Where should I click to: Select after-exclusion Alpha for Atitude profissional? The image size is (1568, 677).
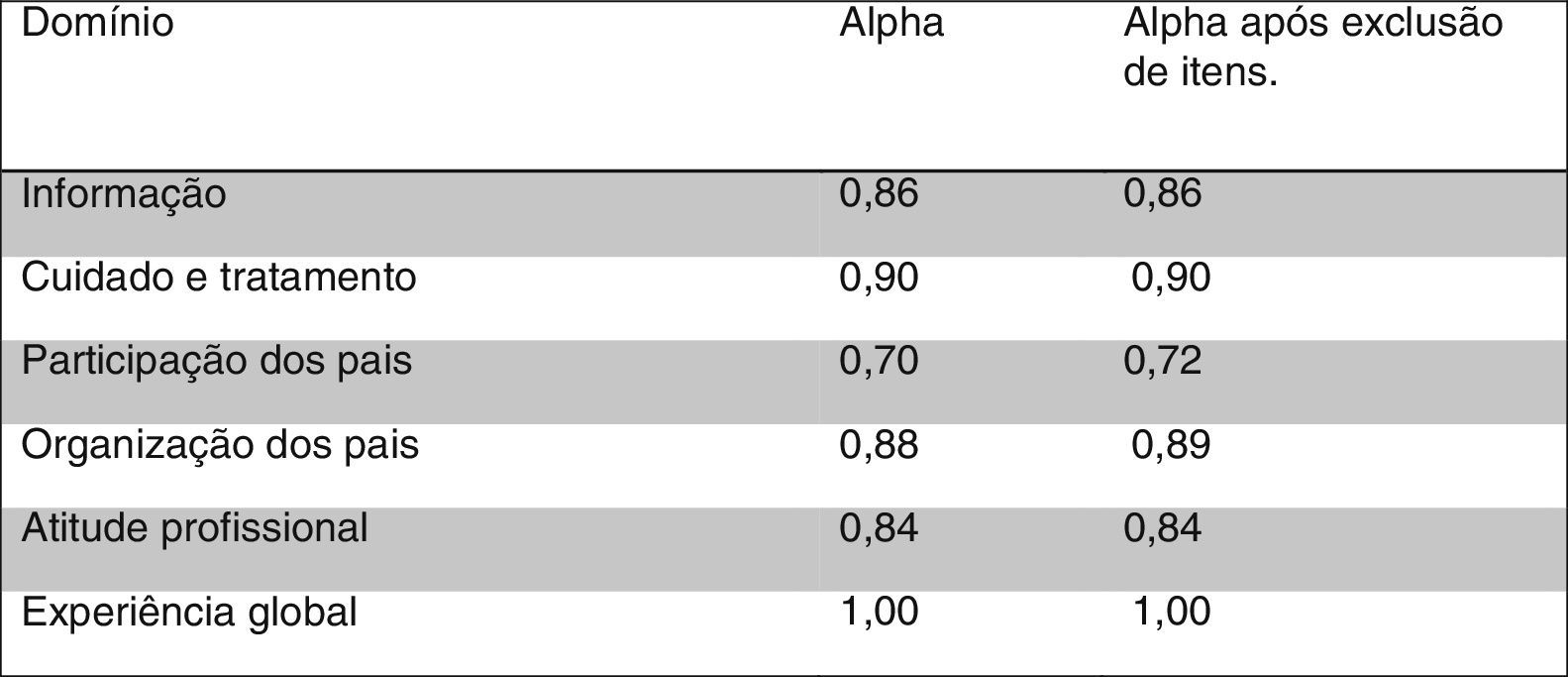pyautogui.click(x=1163, y=527)
